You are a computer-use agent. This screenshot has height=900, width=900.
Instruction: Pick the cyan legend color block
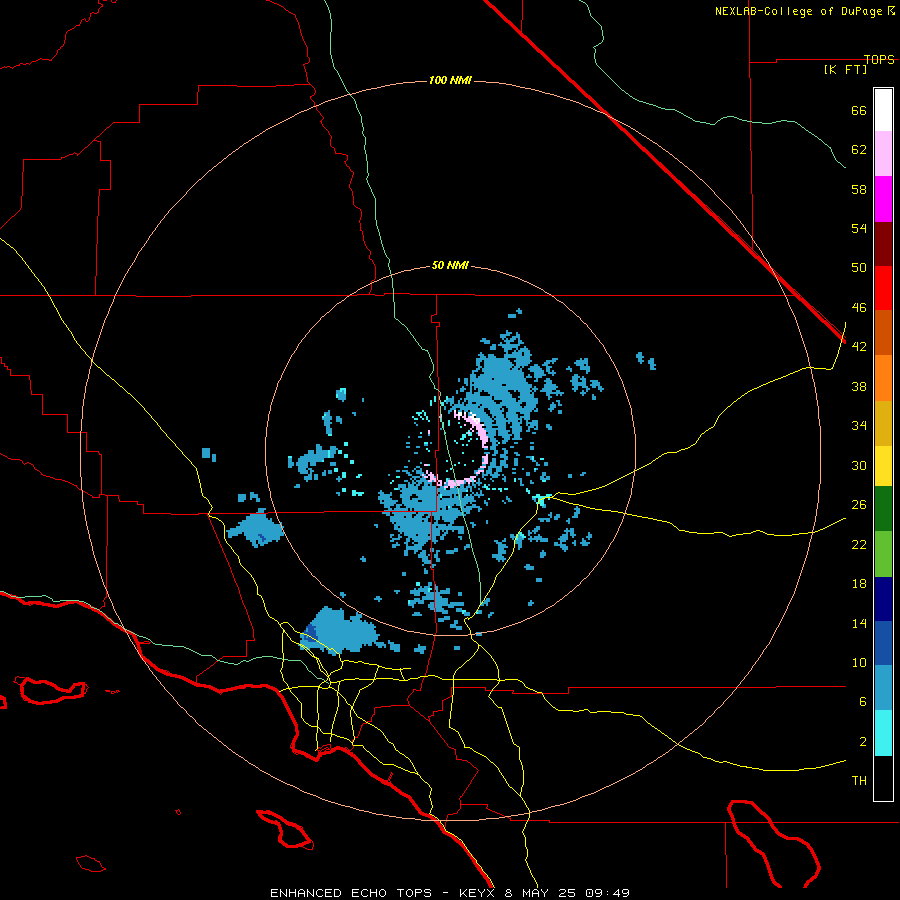[x=883, y=733]
